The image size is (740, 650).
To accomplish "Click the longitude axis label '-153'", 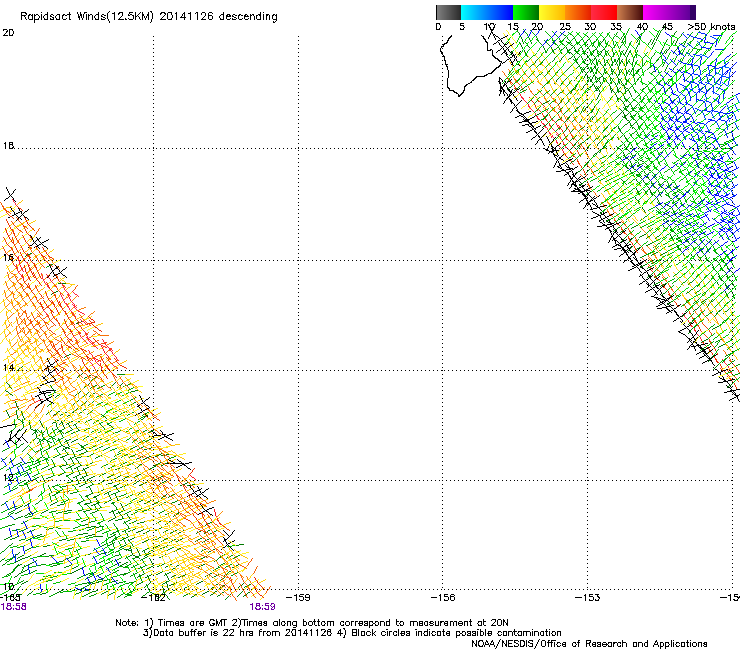I will click(x=588, y=598).
